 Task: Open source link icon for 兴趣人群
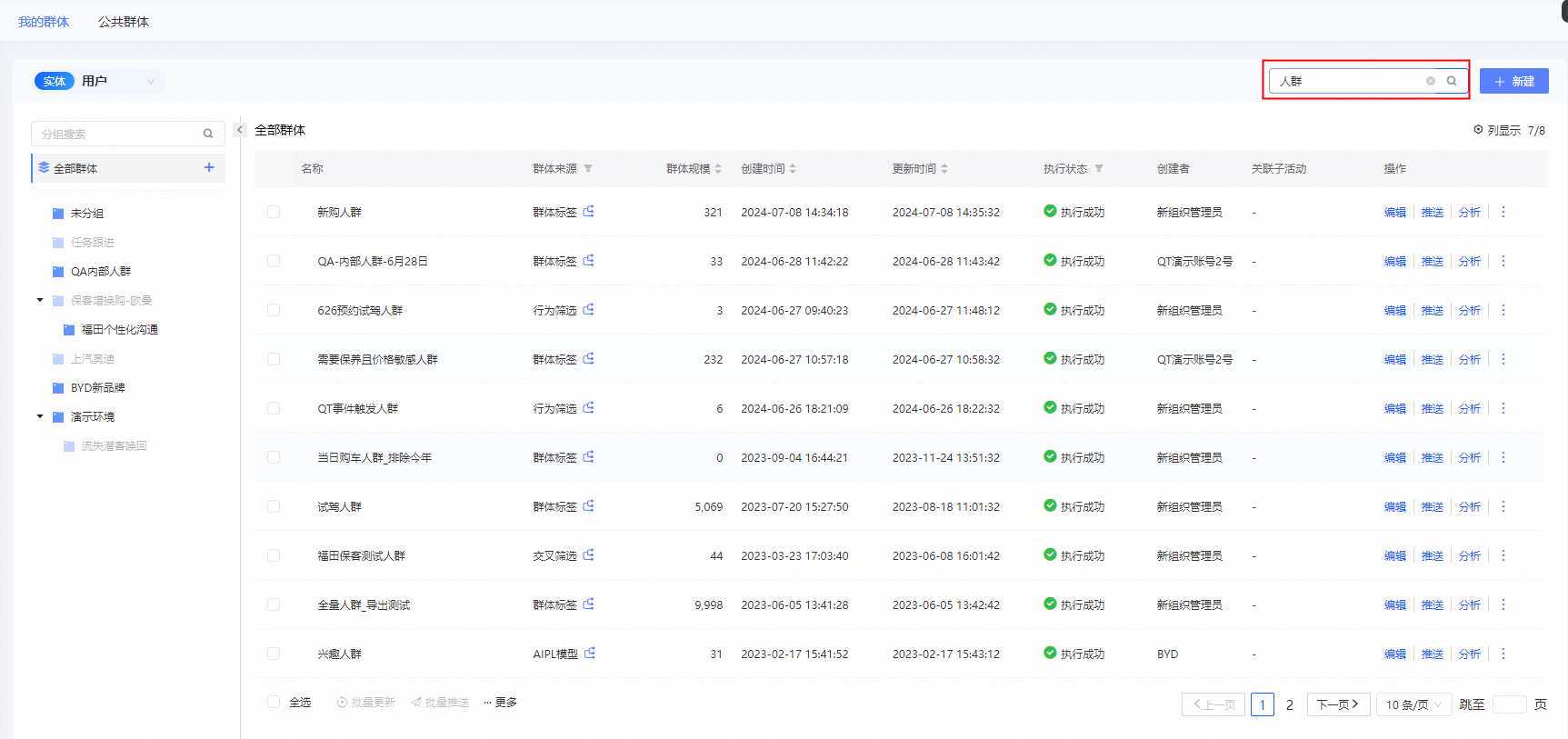tap(590, 653)
